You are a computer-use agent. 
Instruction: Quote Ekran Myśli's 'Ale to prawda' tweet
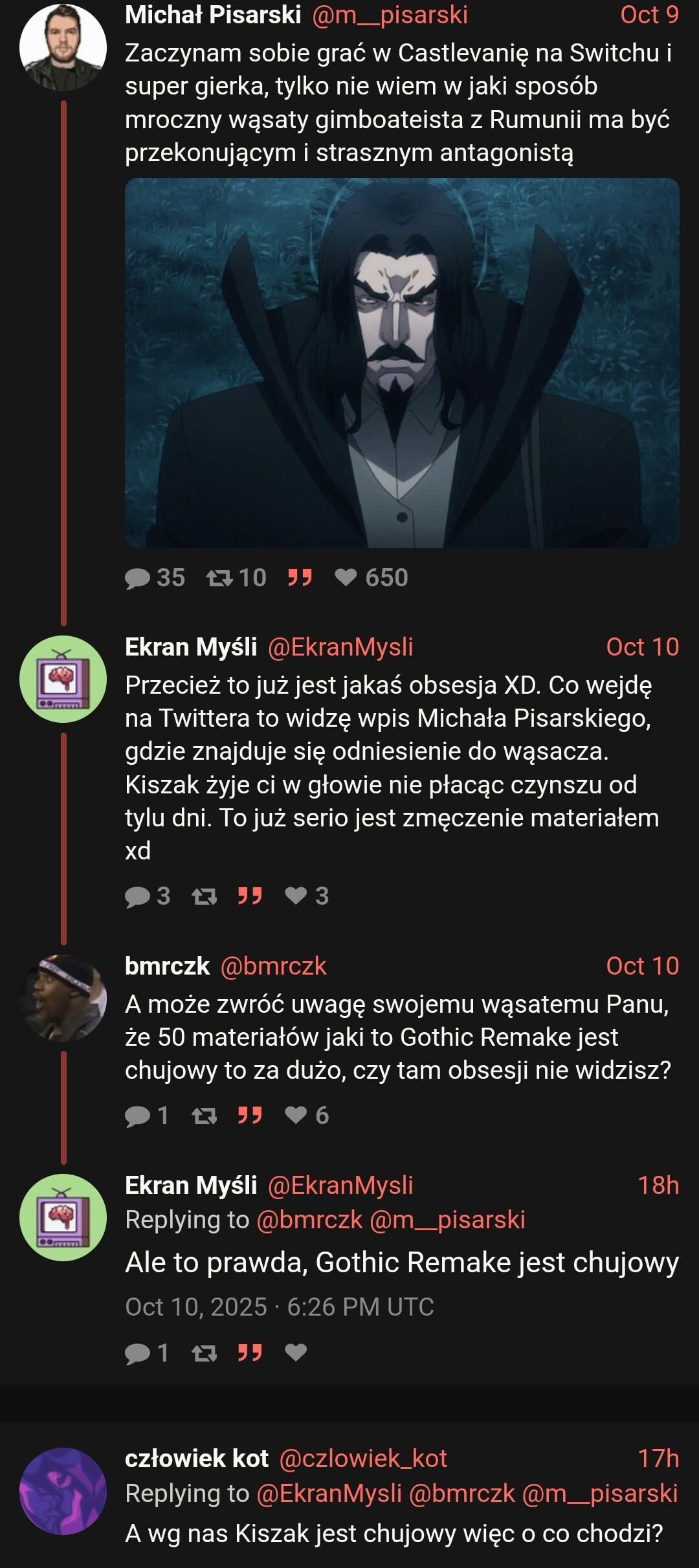pos(250,1353)
